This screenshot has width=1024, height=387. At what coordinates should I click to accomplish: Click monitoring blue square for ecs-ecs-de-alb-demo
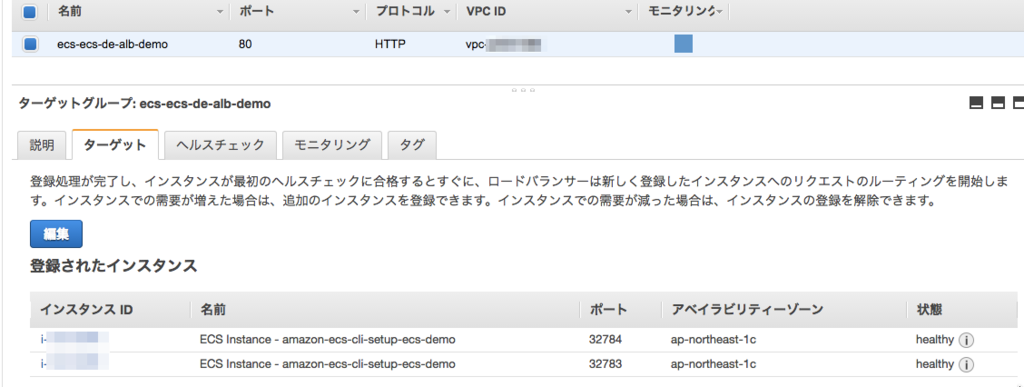click(x=683, y=44)
